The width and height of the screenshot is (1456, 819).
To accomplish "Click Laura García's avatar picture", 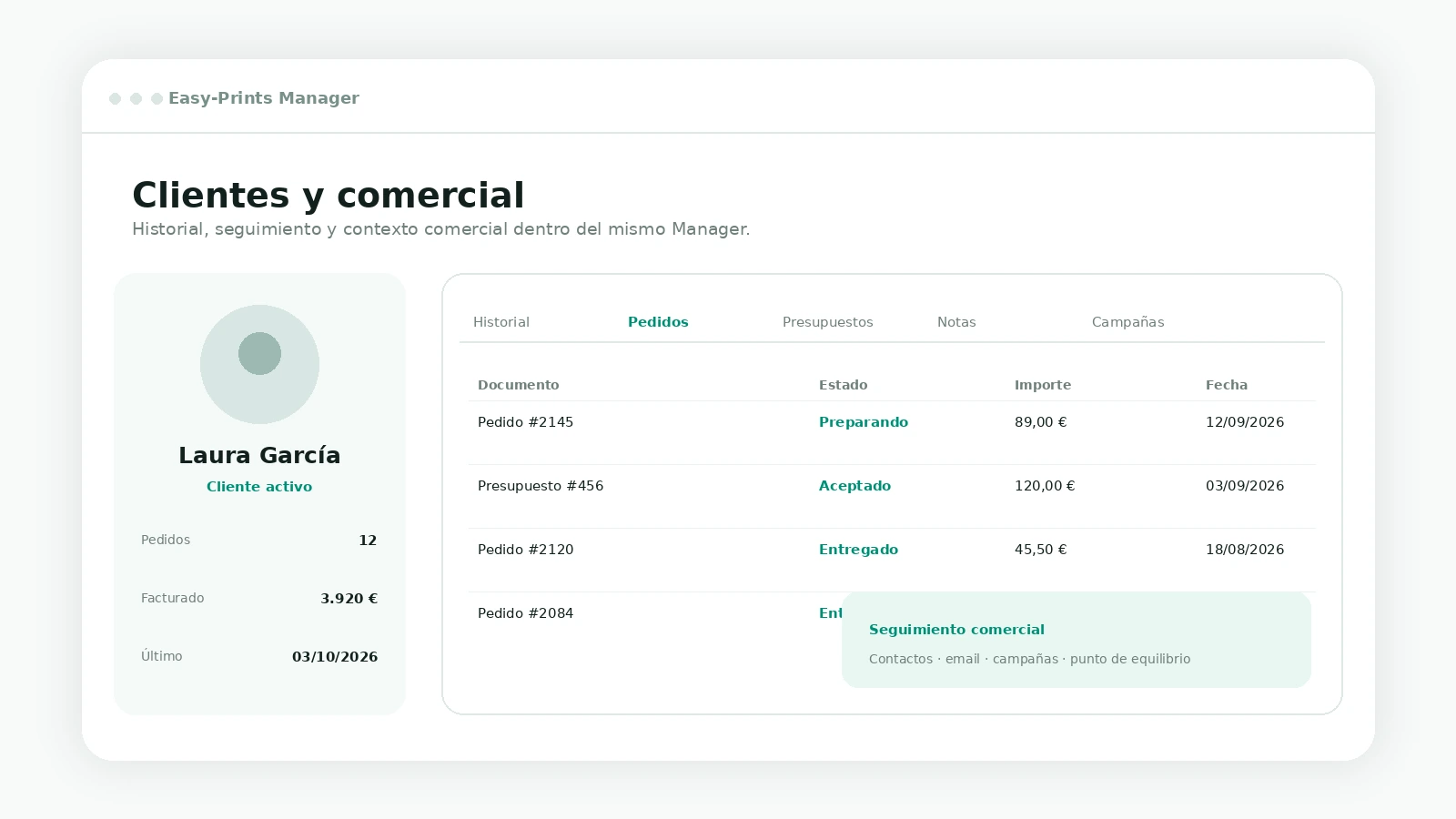I will (259, 364).
